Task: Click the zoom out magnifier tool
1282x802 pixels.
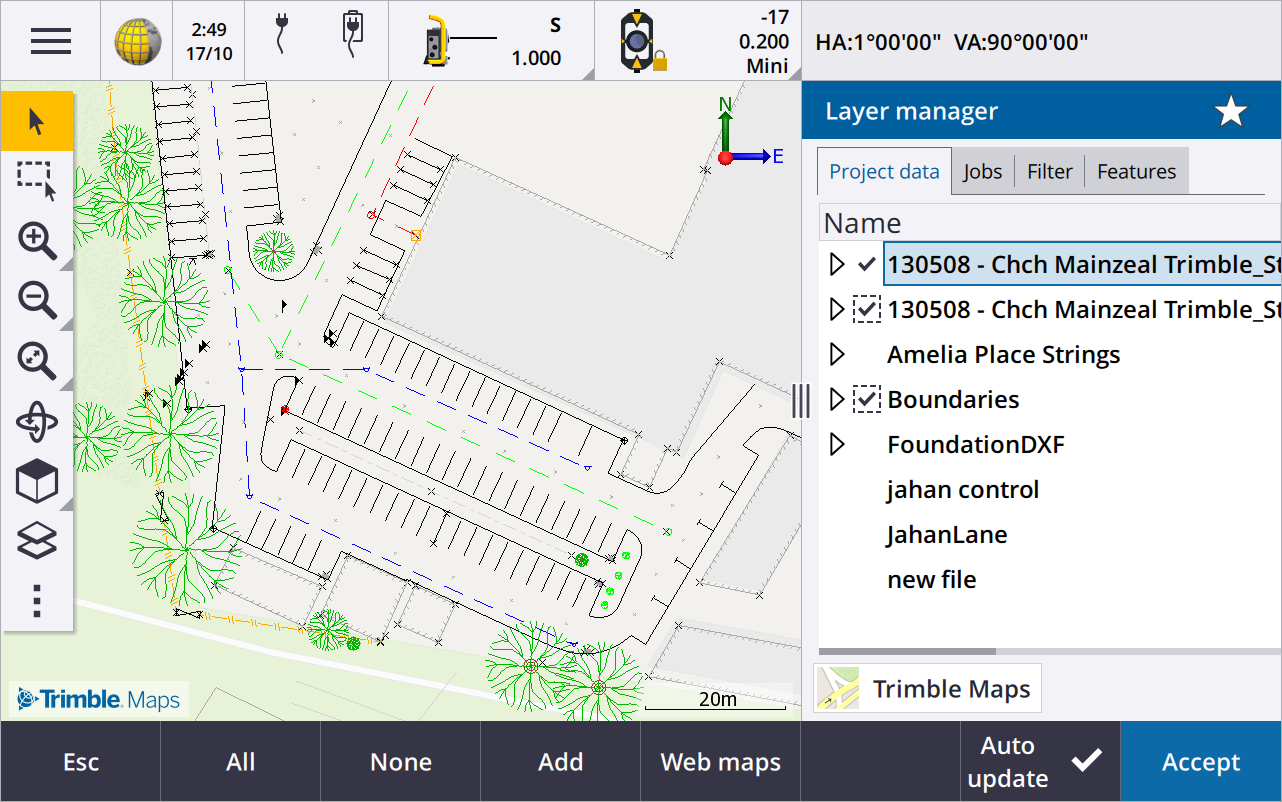Action: pyautogui.click(x=37, y=301)
